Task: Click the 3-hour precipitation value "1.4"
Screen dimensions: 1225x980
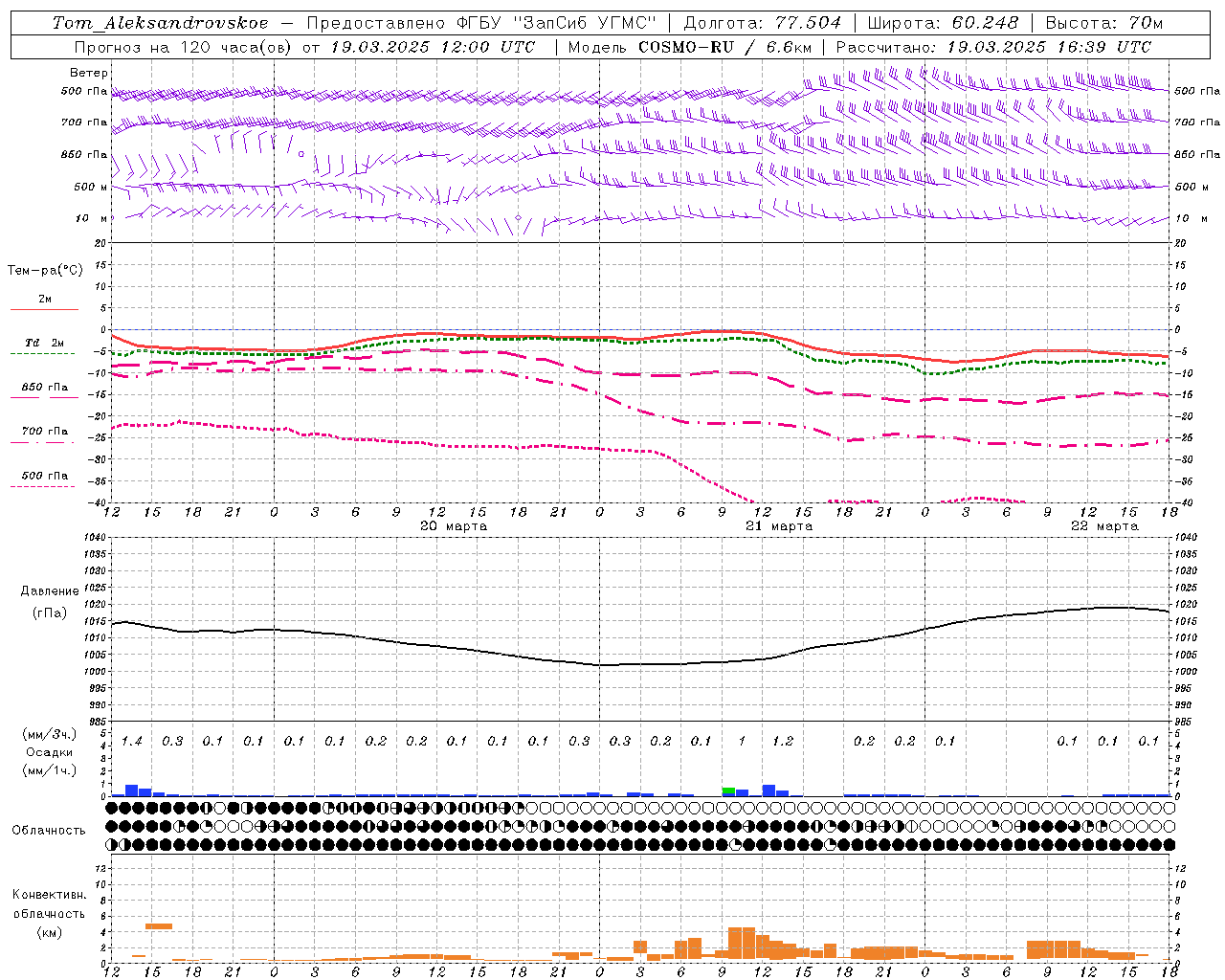Action: click(x=131, y=741)
